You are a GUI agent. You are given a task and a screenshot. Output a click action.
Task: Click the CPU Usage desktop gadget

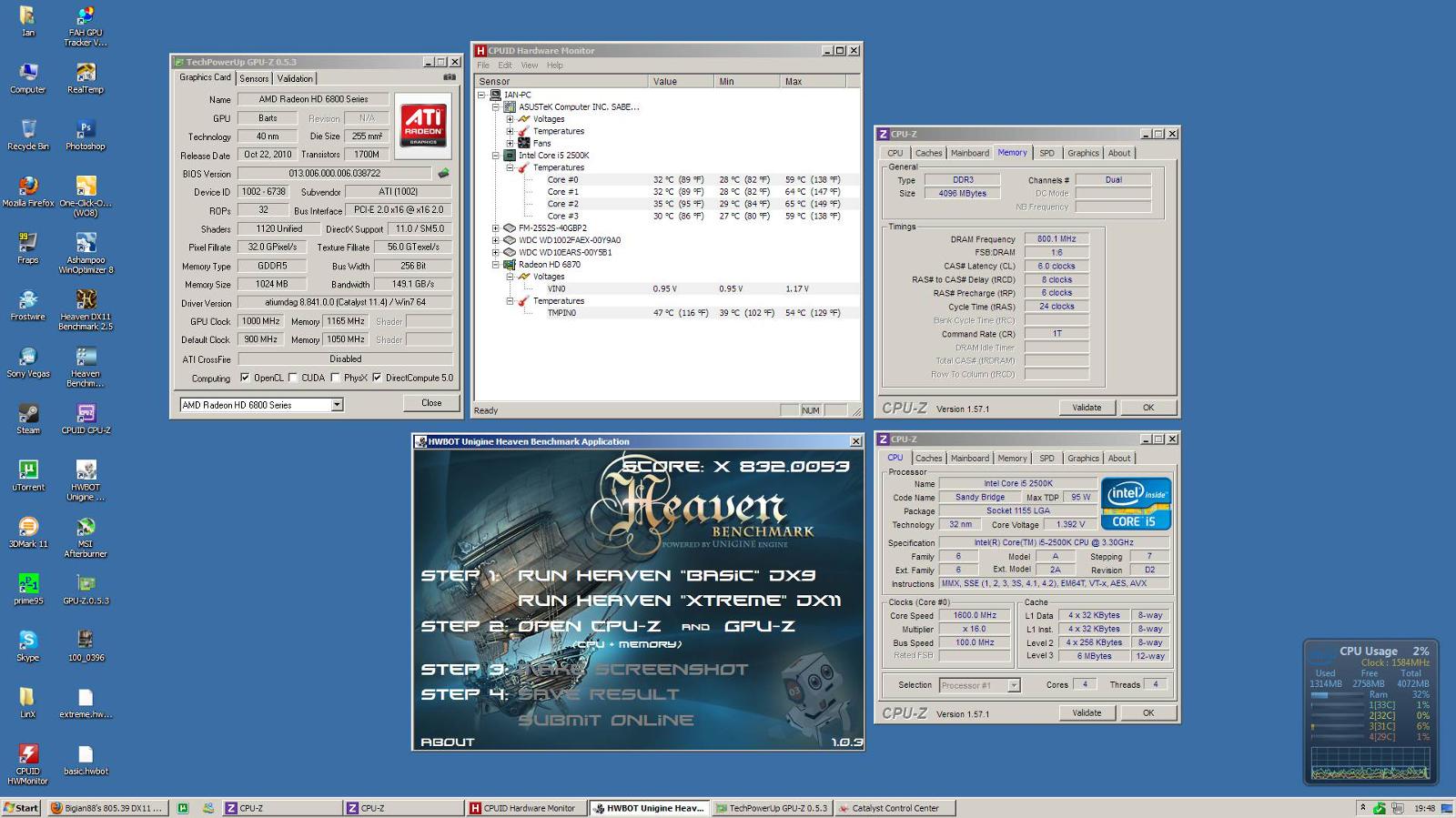[1370, 712]
